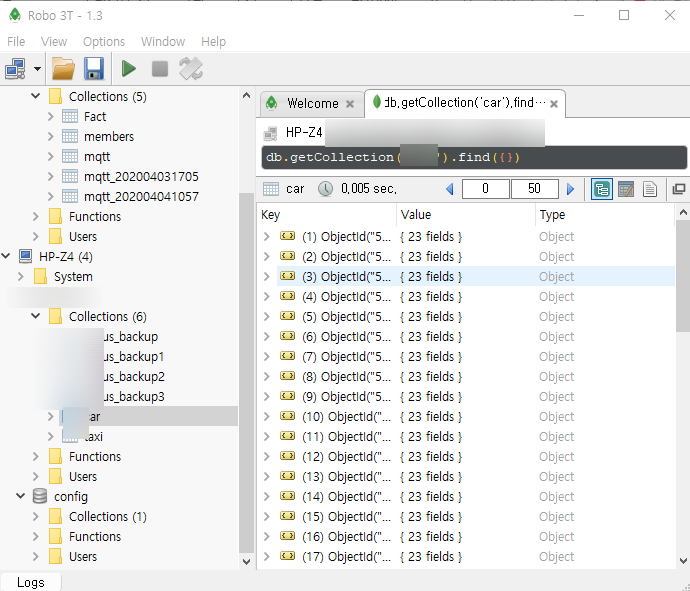This screenshot has height=591, width=690.
Task: Expand the mqtt_202004041057 collection
Action: click(x=50, y=196)
